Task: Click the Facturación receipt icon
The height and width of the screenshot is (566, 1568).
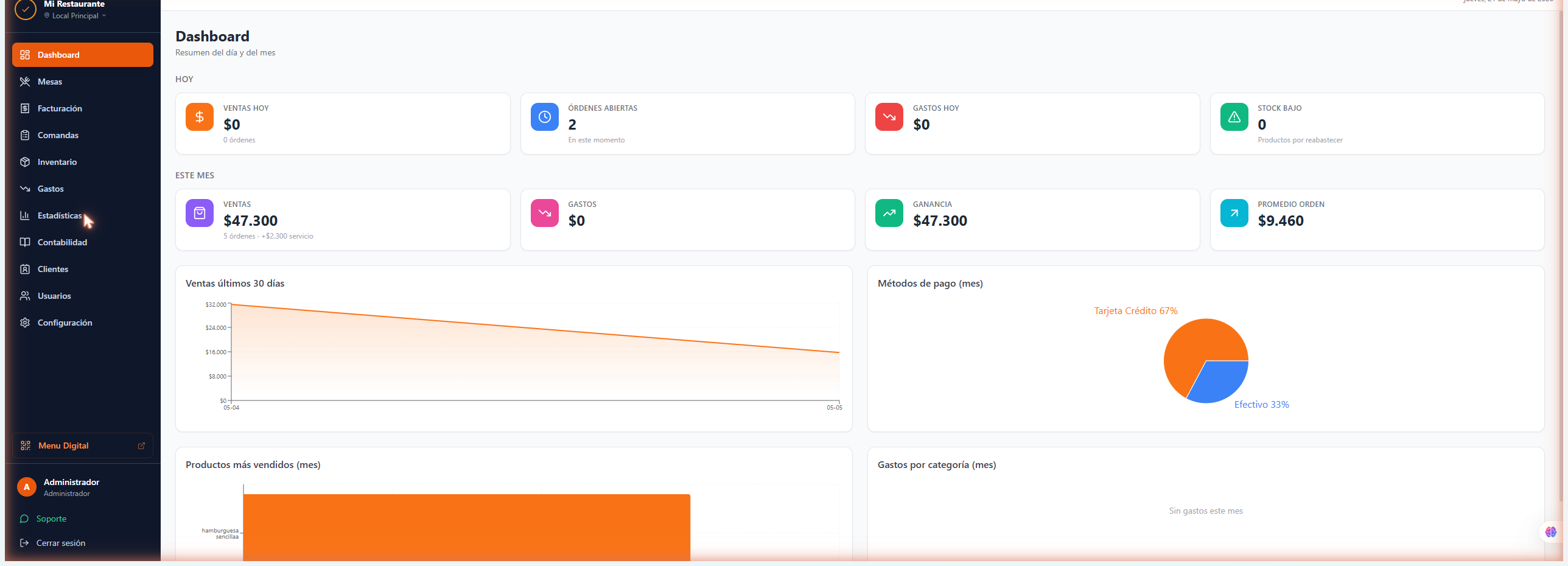Action: tap(25, 108)
